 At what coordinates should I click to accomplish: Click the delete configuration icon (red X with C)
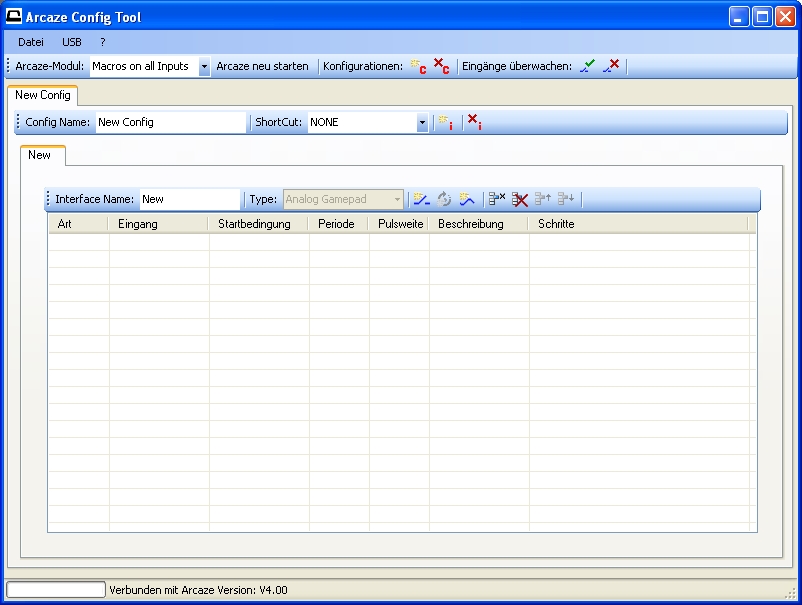pyautogui.click(x=441, y=66)
